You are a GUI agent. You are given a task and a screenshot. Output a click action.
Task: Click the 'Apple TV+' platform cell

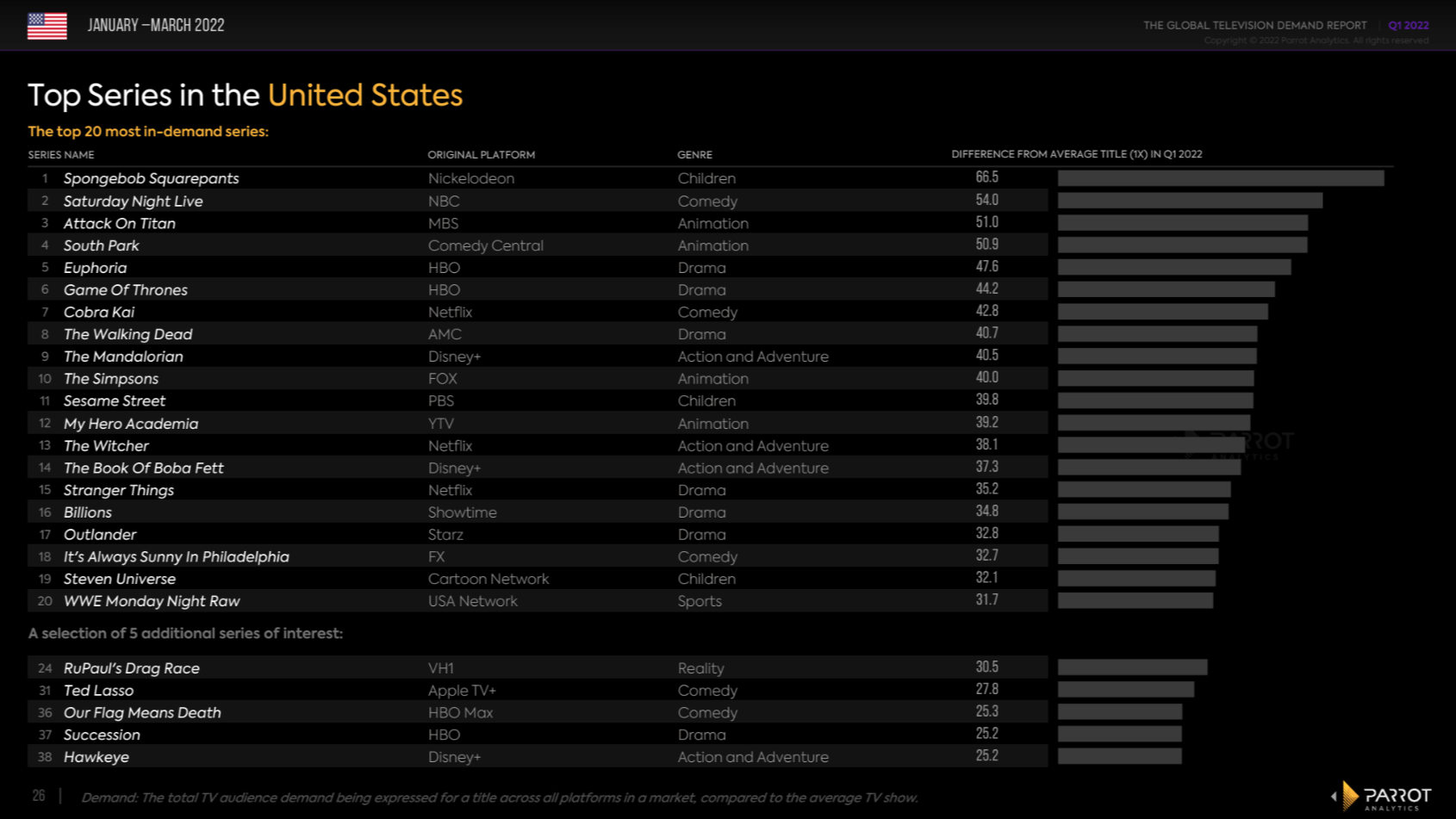462,691
